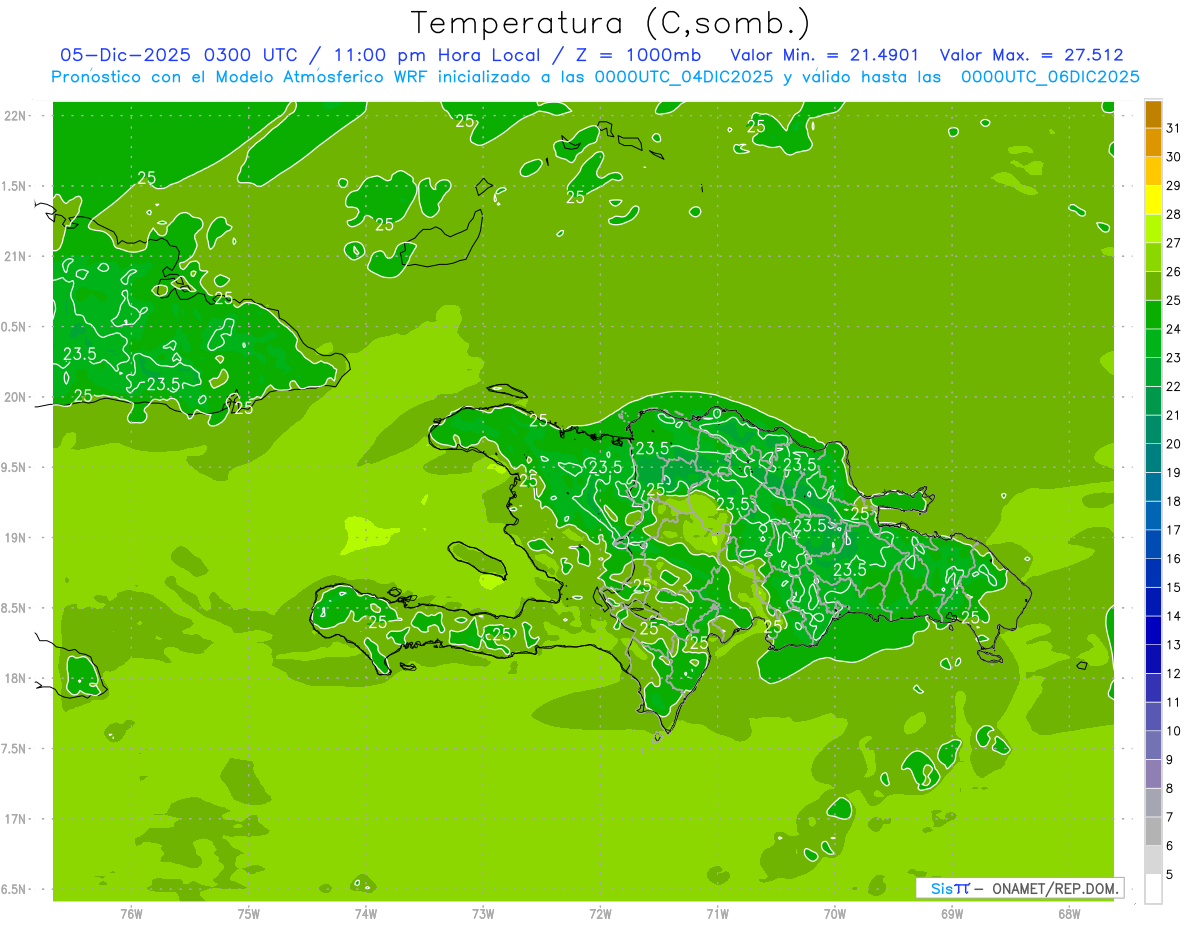The height and width of the screenshot is (927, 1200).
Task: Click the bright yellow-green warm patch west of Haiti
Action: click(365, 532)
